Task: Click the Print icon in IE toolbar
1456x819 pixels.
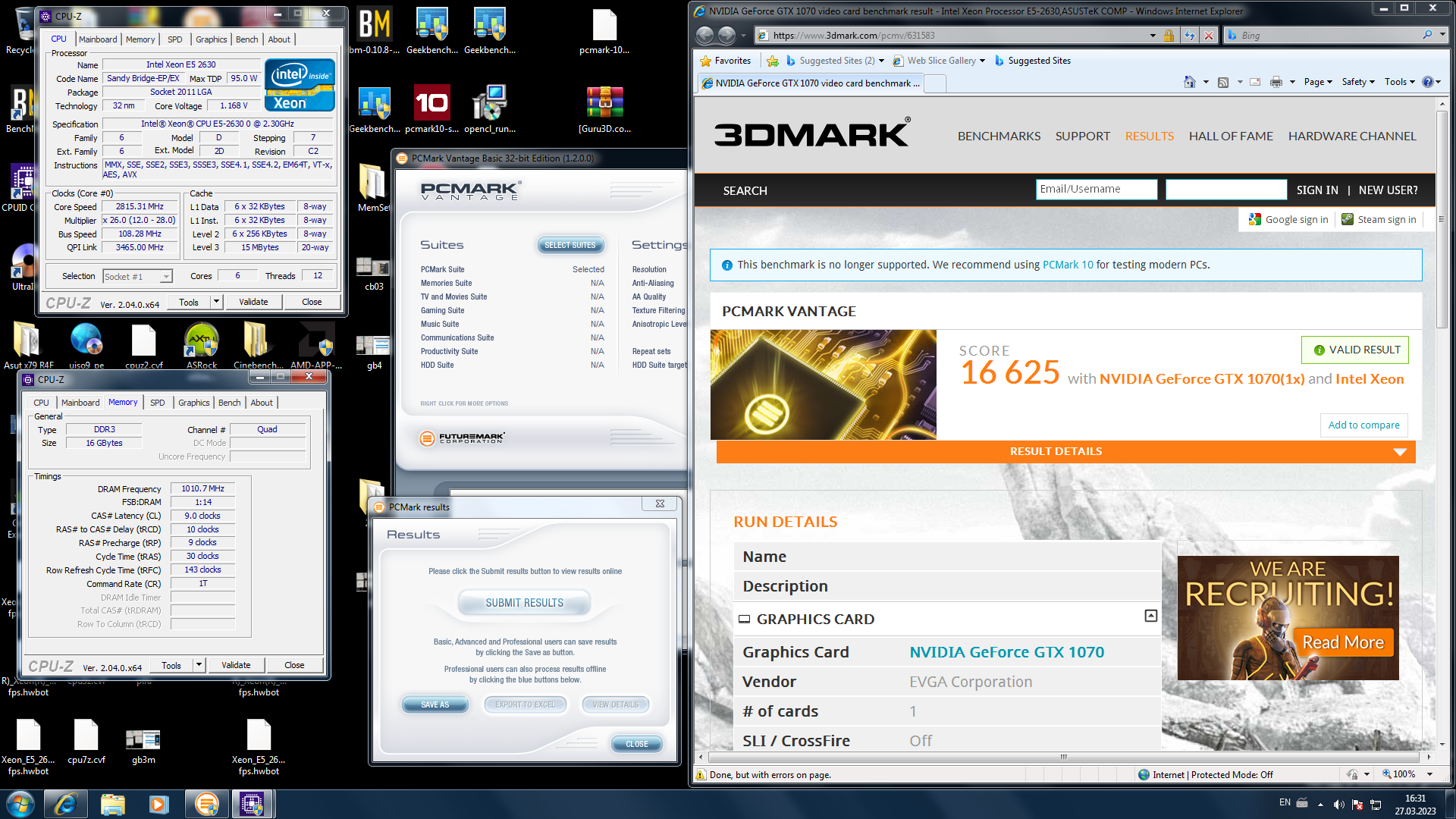Action: 1276,82
